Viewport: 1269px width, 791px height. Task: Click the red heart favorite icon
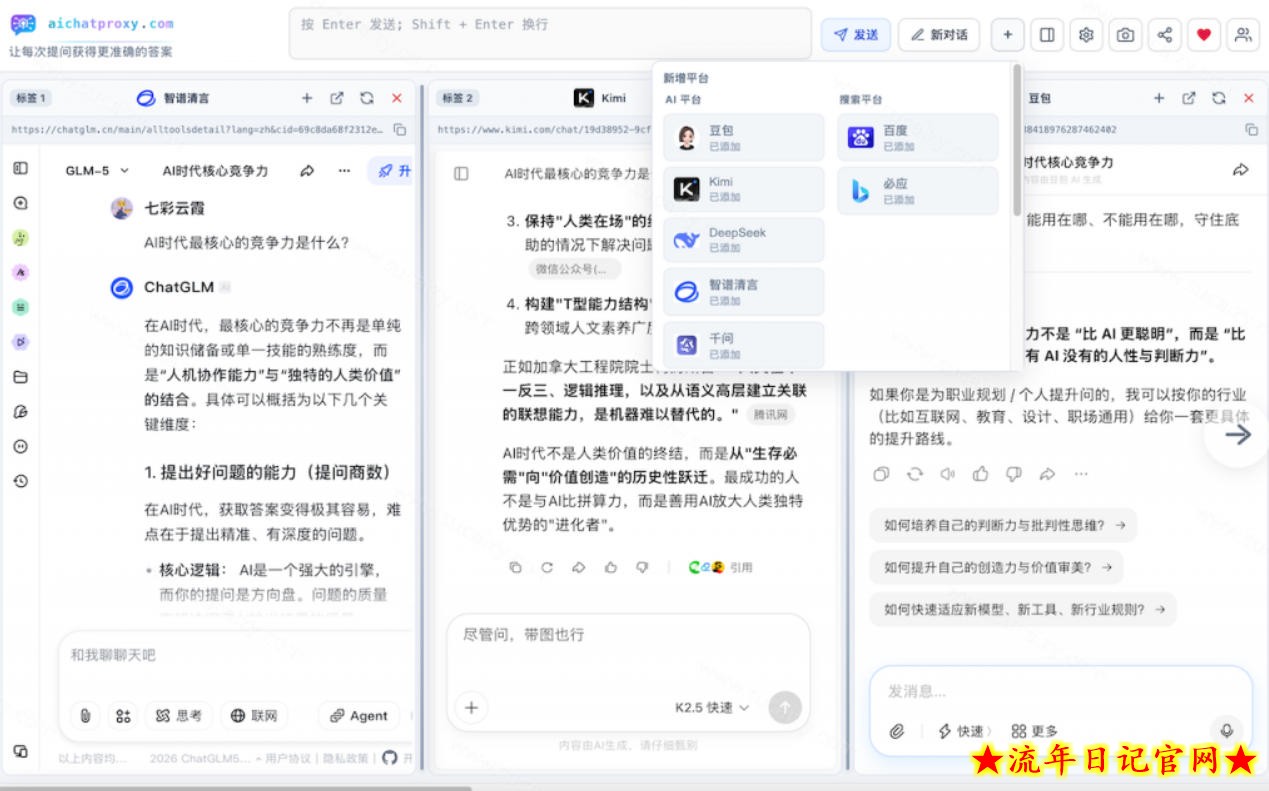(x=1204, y=35)
